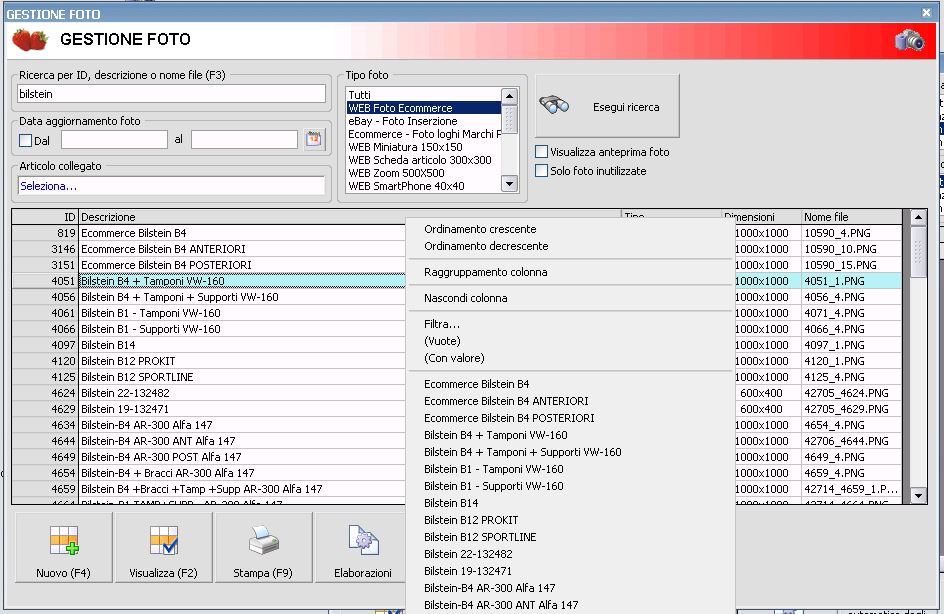Screen dimensions: 944x614
Task: Pick Ecommerce Bilstein B4 ANTERIORI filter value
Action: 506,400
